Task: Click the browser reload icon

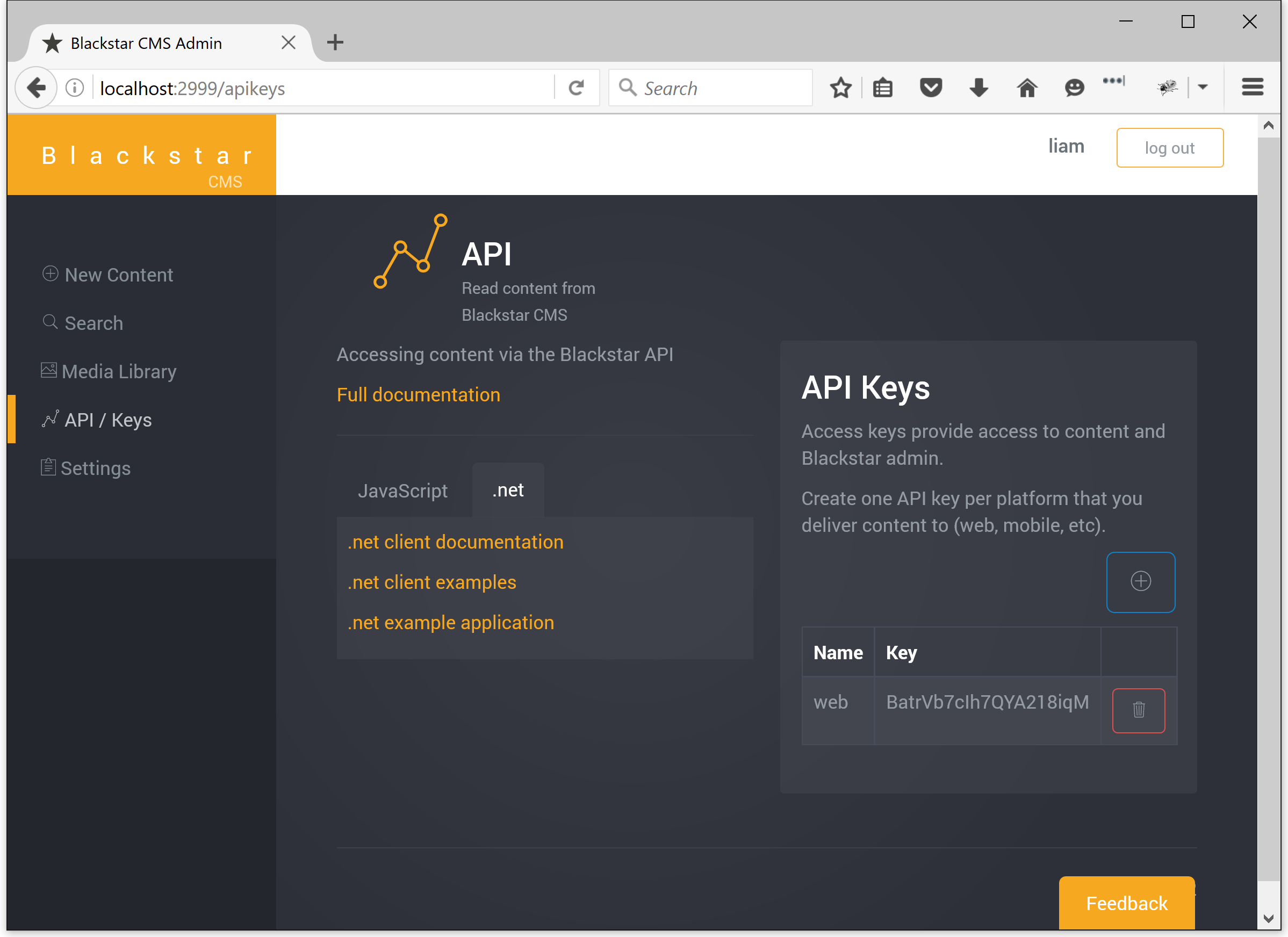Action: coord(576,88)
